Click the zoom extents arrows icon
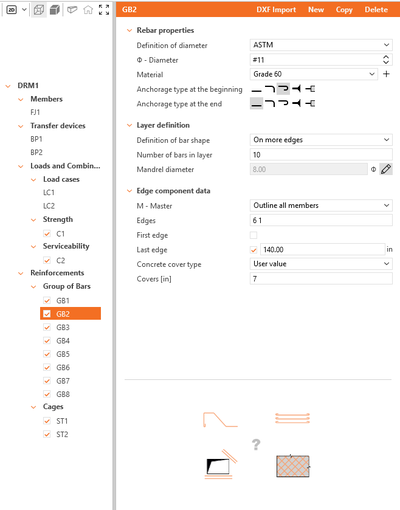This screenshot has width=400, height=510. click(104, 10)
